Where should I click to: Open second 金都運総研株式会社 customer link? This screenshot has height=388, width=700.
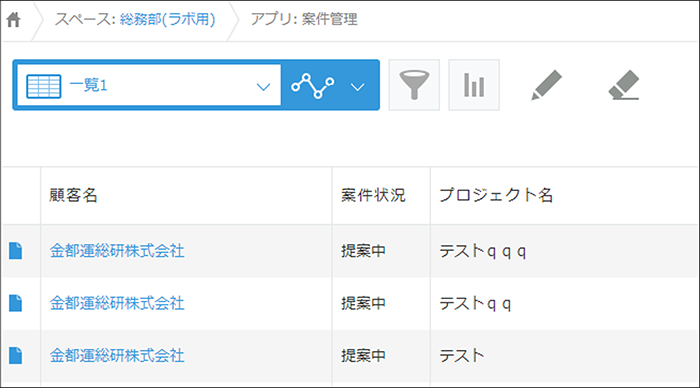117,304
